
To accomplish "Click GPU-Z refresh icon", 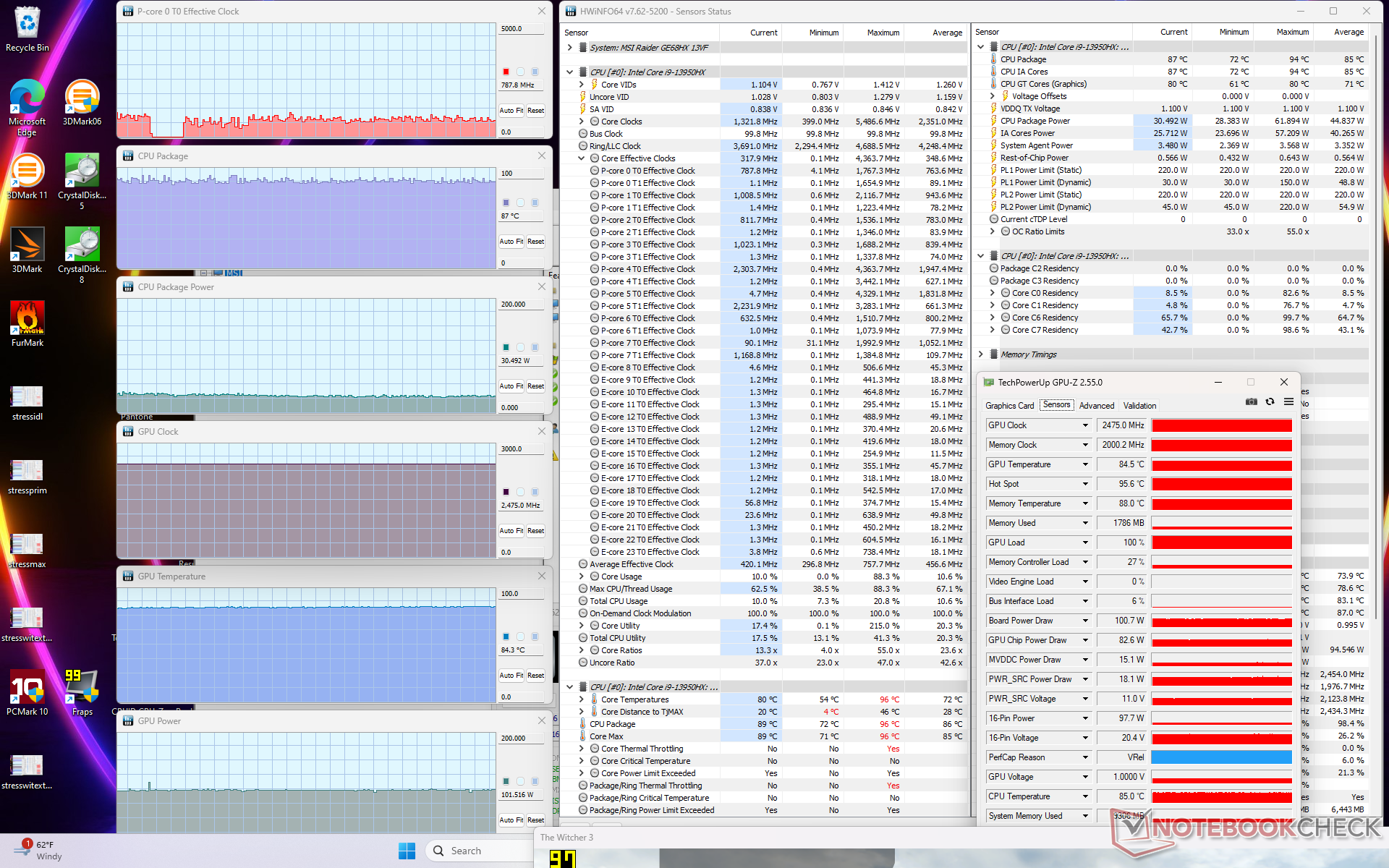I will point(1270,401).
